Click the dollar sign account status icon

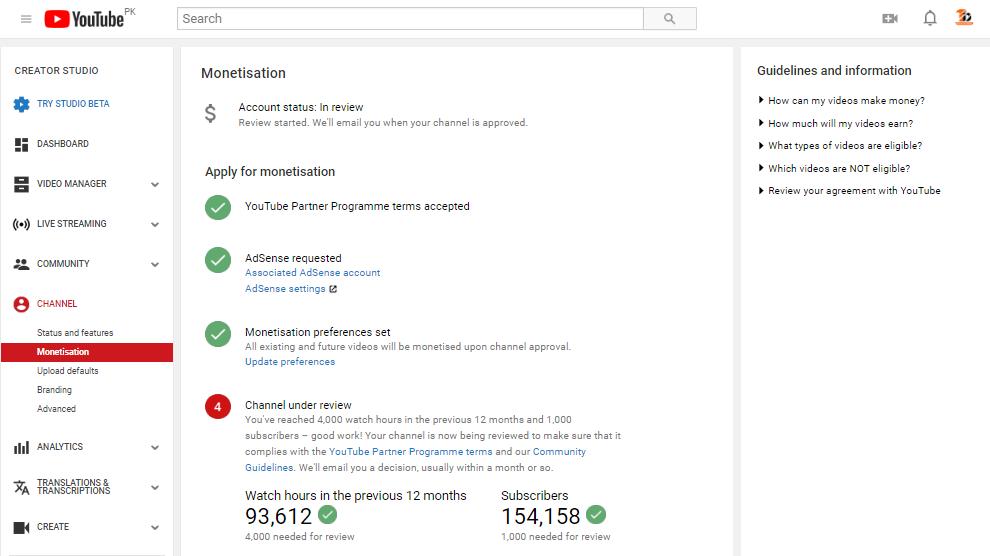point(210,113)
